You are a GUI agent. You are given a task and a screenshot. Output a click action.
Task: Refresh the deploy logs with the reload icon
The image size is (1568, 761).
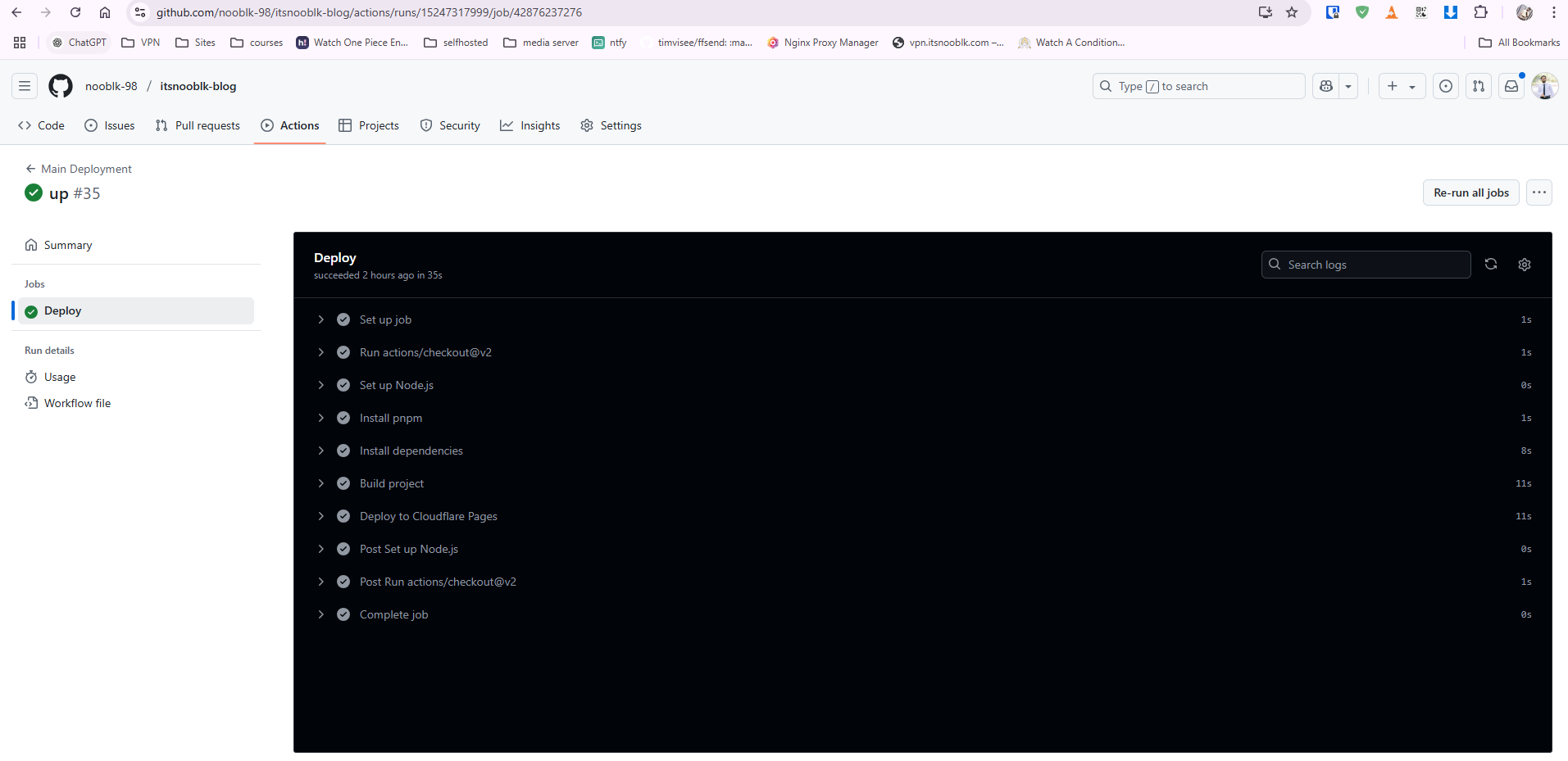tap(1491, 264)
